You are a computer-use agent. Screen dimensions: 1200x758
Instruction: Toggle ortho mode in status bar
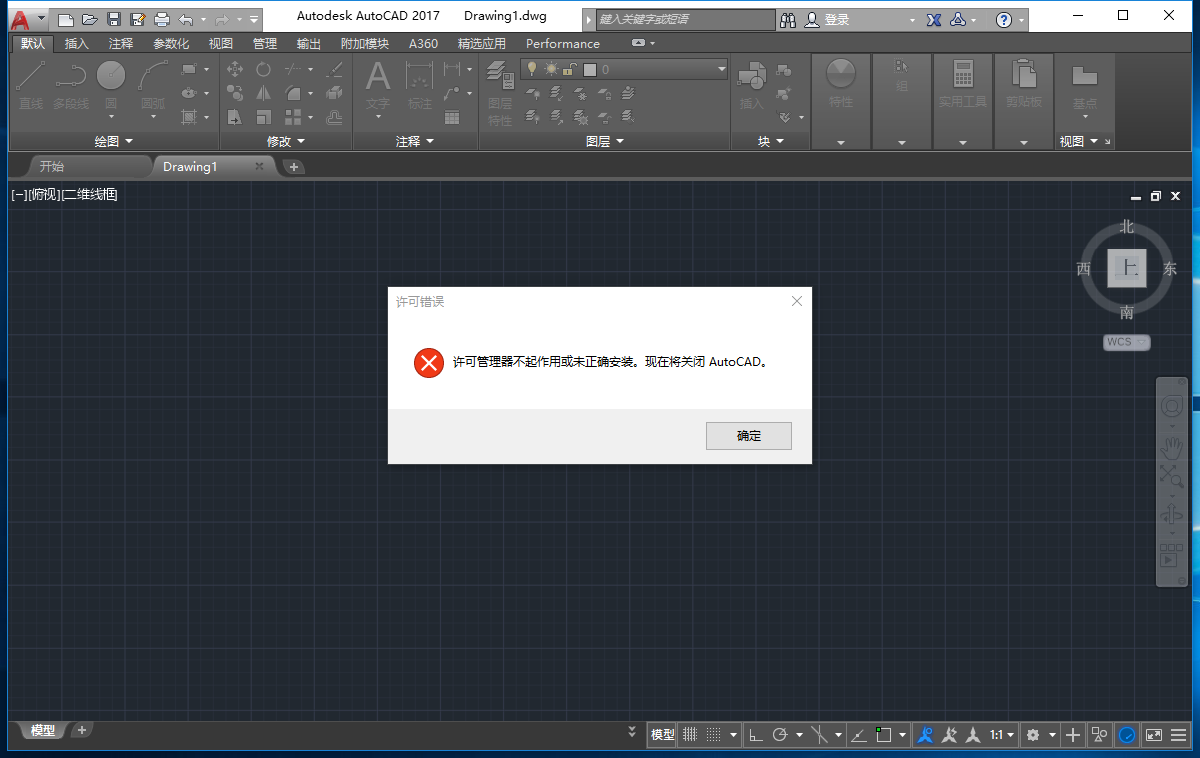click(x=756, y=735)
